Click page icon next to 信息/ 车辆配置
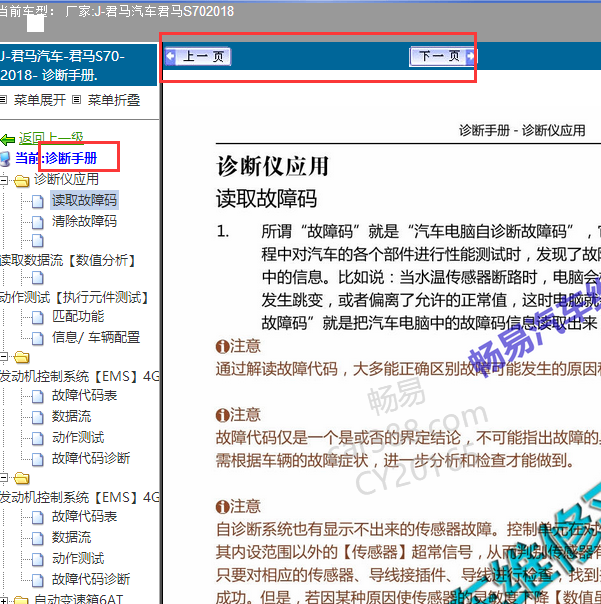 coord(37,338)
